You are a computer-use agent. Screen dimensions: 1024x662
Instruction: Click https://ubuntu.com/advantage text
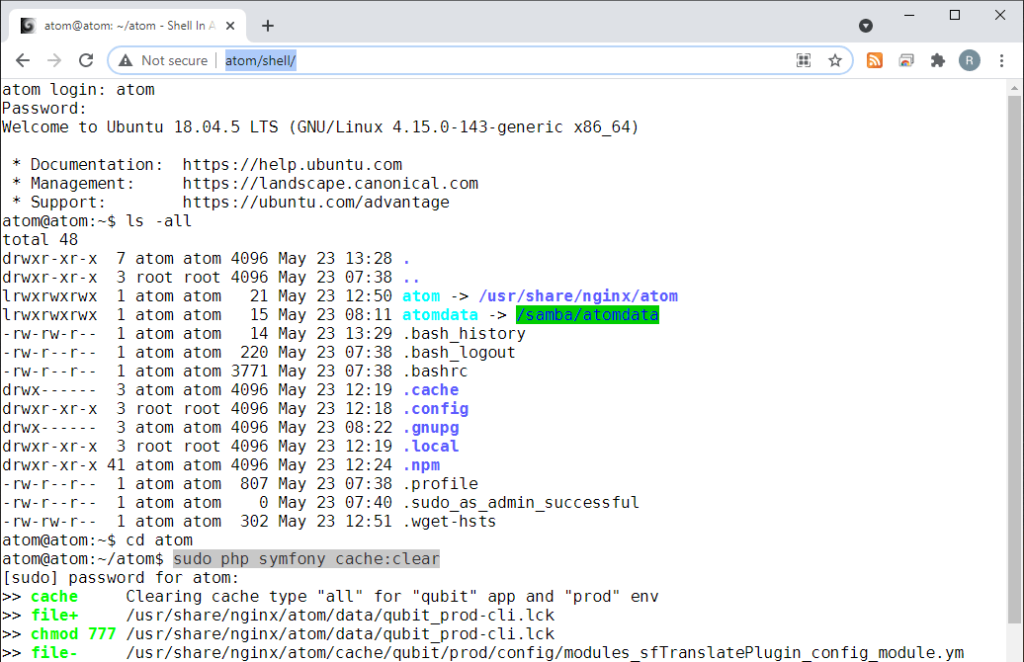[315, 202]
